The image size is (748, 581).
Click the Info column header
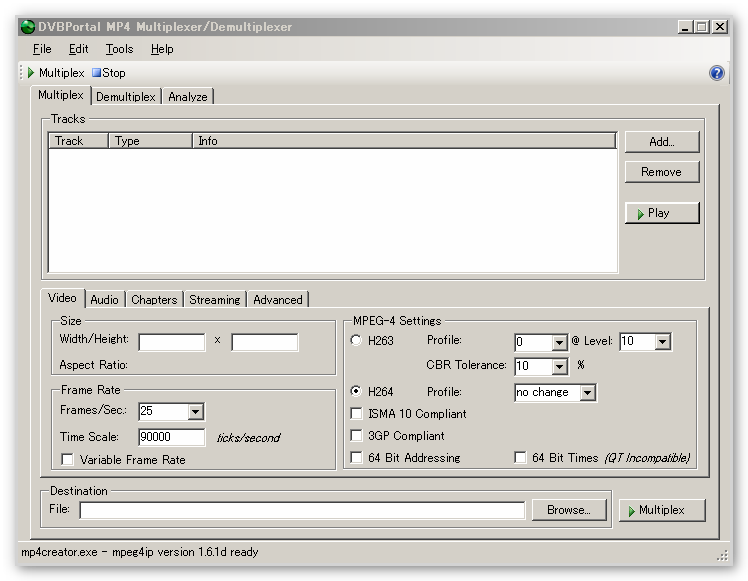pos(404,141)
